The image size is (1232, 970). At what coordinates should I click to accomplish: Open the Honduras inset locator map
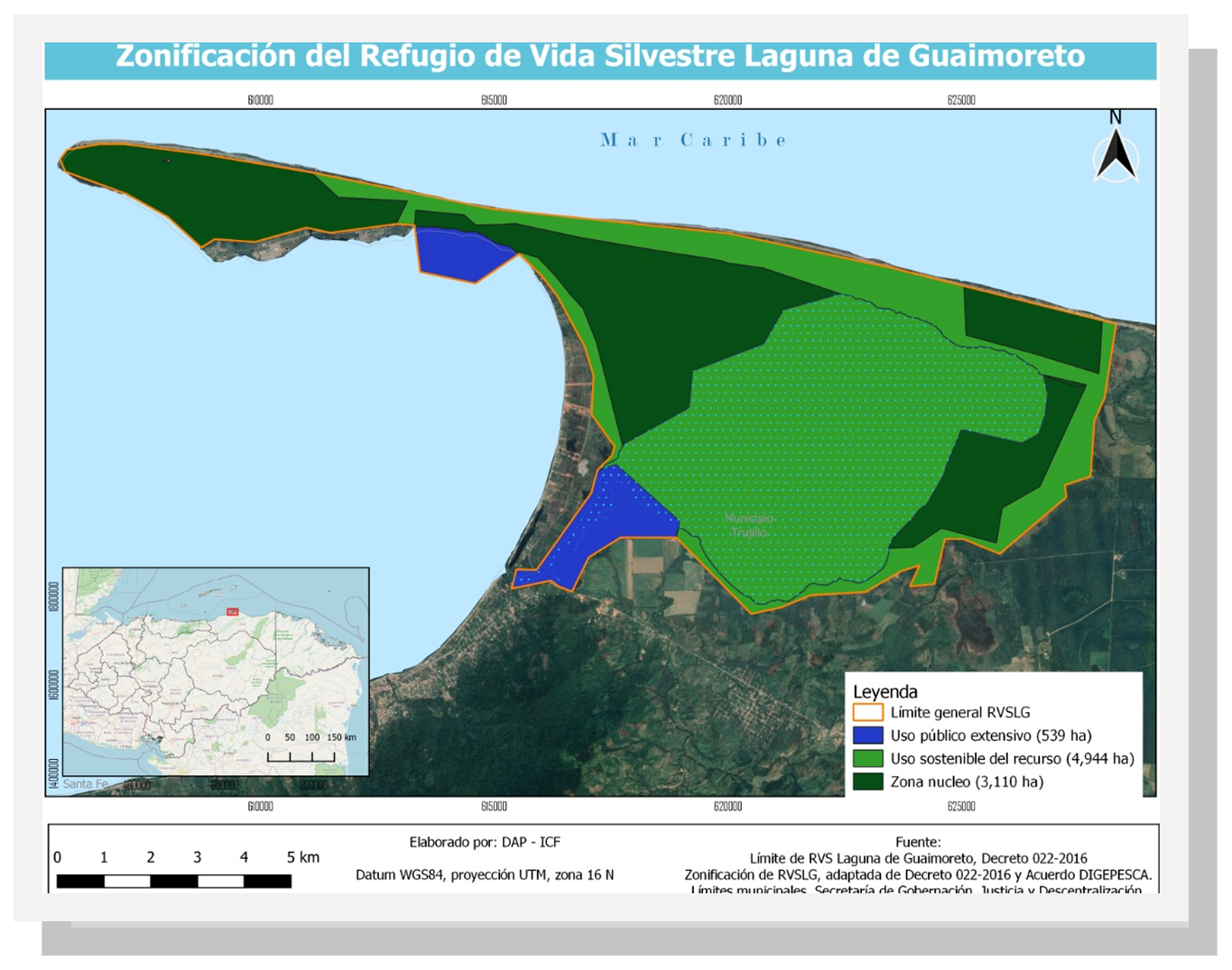[x=216, y=671]
